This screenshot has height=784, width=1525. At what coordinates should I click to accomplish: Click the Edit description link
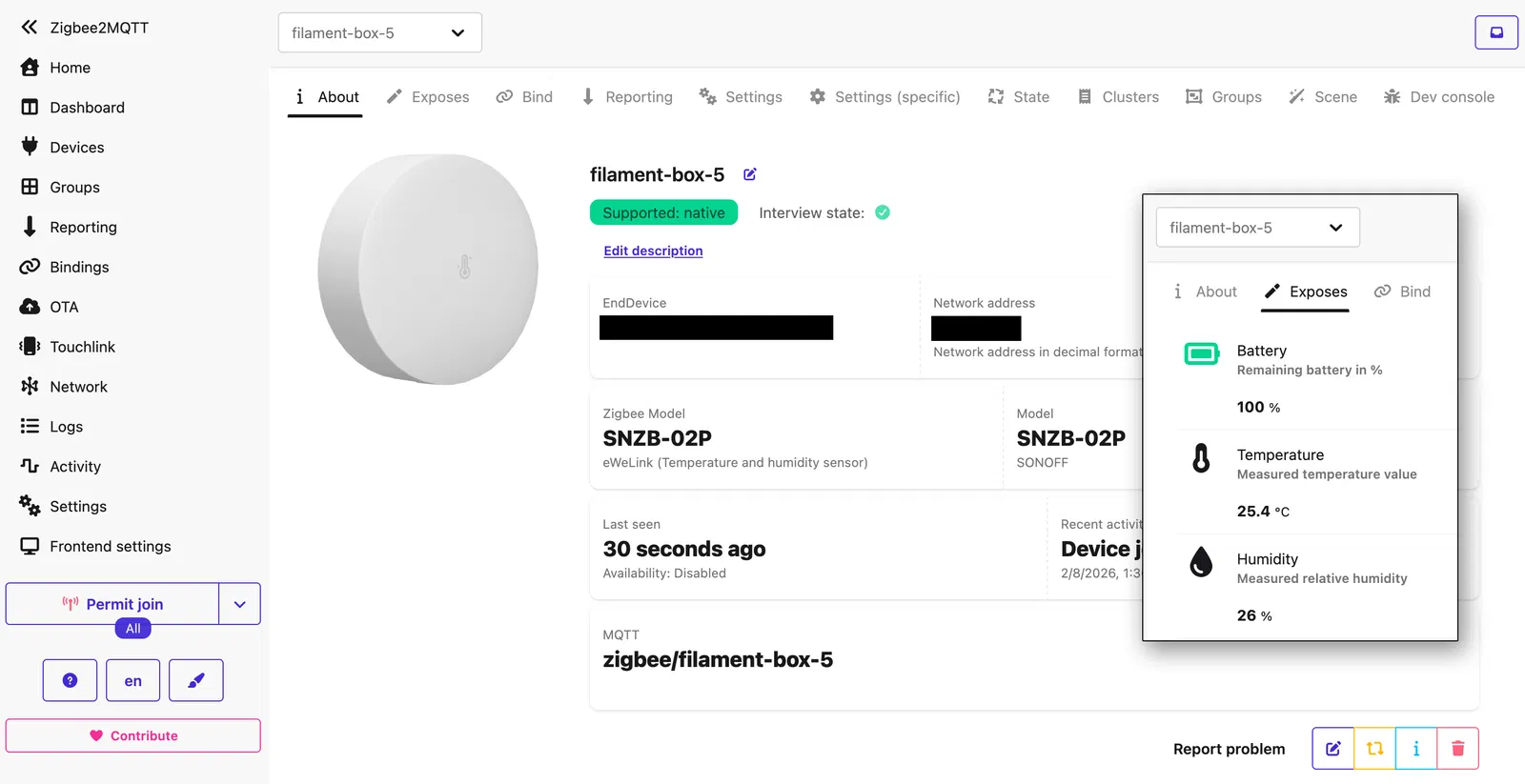coord(653,251)
